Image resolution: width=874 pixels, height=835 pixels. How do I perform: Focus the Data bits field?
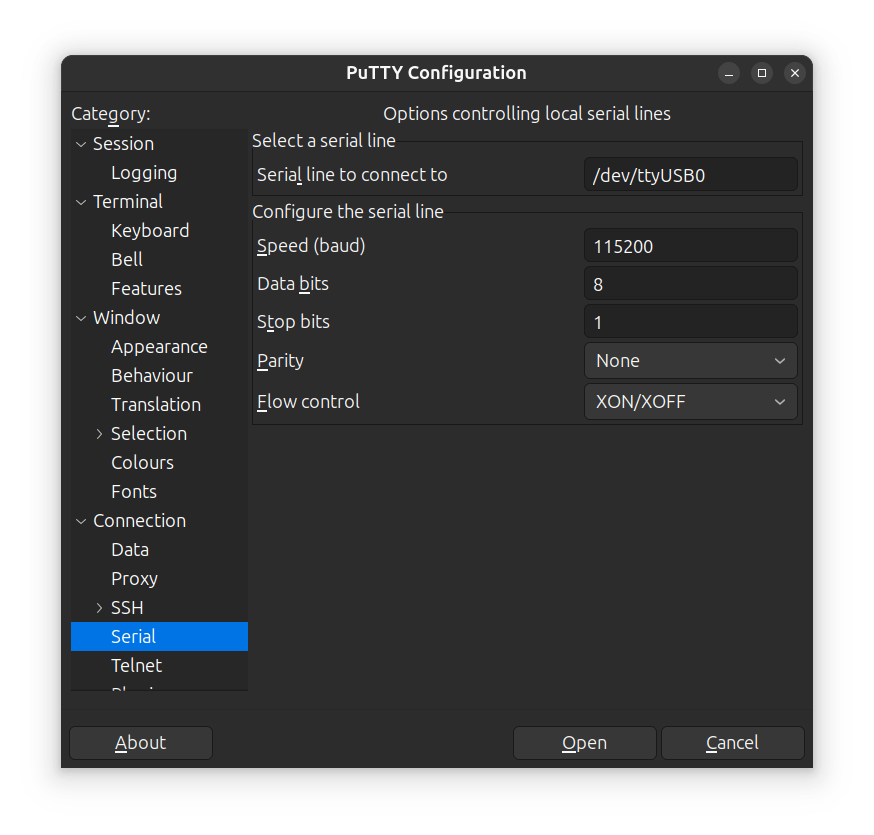[x=691, y=284]
